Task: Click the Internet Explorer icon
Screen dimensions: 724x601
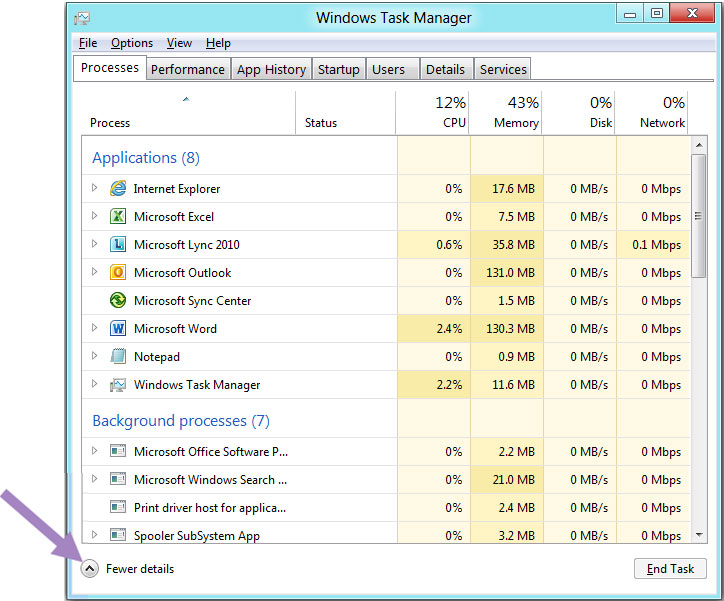Action: tap(118, 188)
